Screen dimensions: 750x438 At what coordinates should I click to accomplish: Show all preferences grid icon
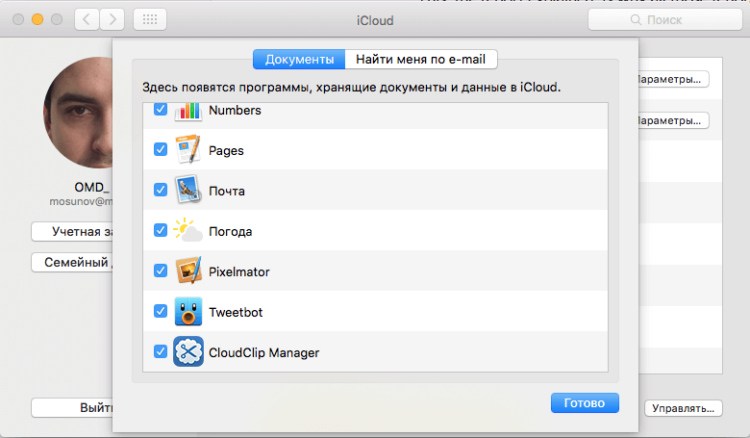[150, 20]
